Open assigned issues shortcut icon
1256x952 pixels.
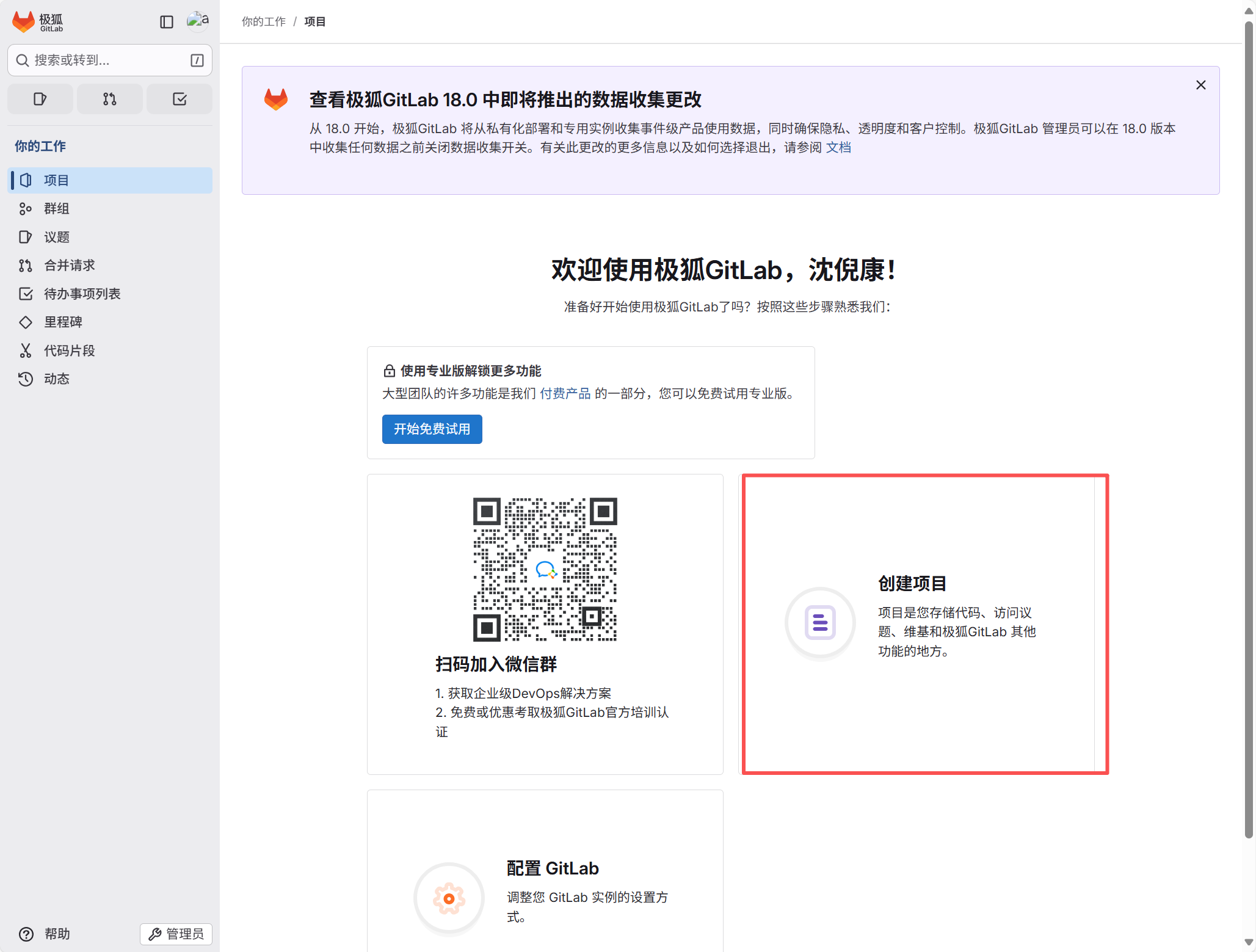(40, 99)
